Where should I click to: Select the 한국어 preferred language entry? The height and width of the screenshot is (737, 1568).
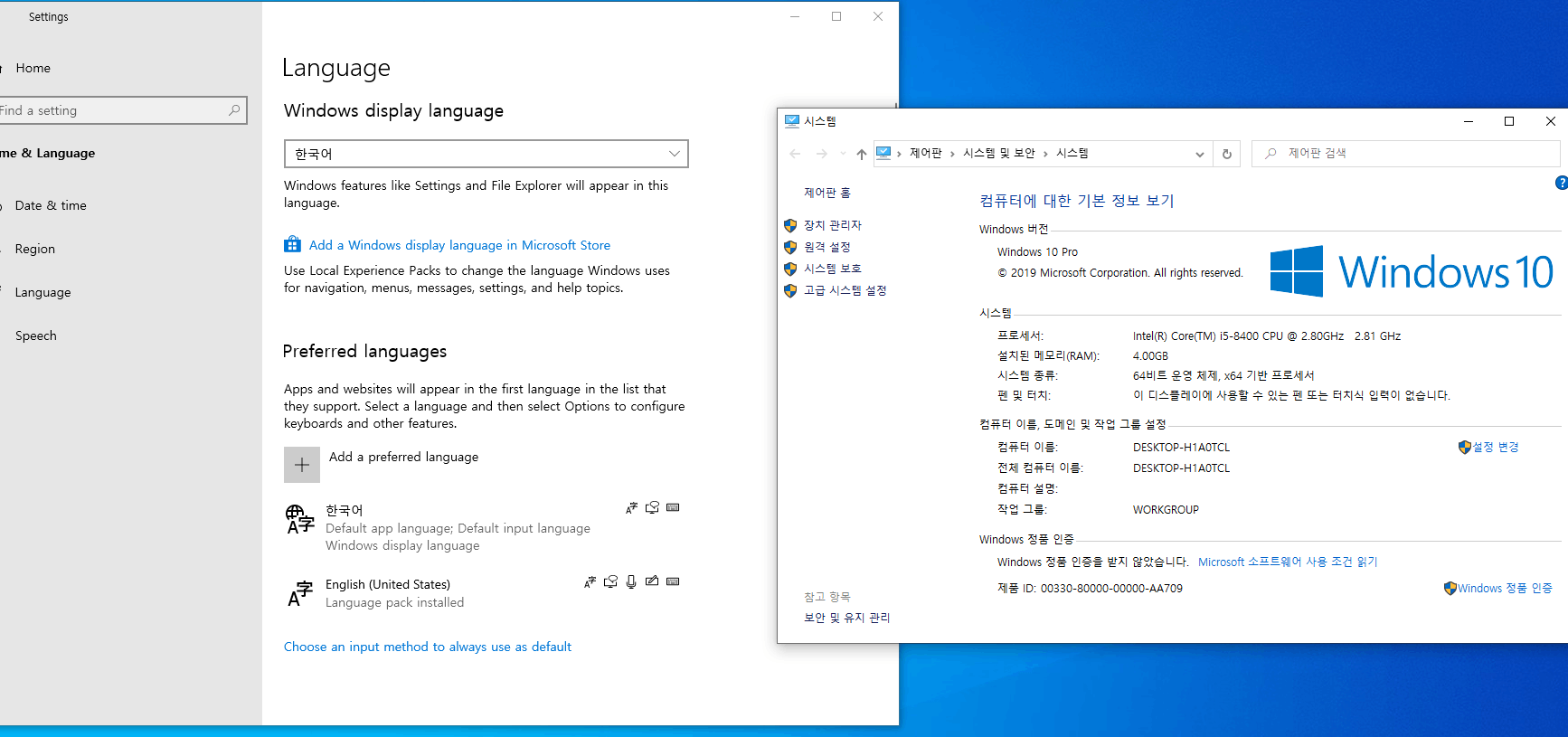point(486,528)
